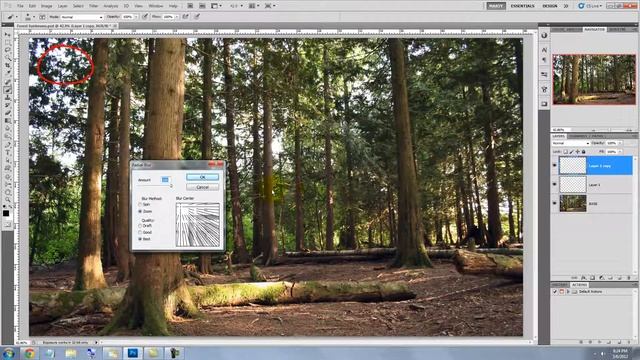Toggle tablet pressure for size icon

click(x=197, y=17)
